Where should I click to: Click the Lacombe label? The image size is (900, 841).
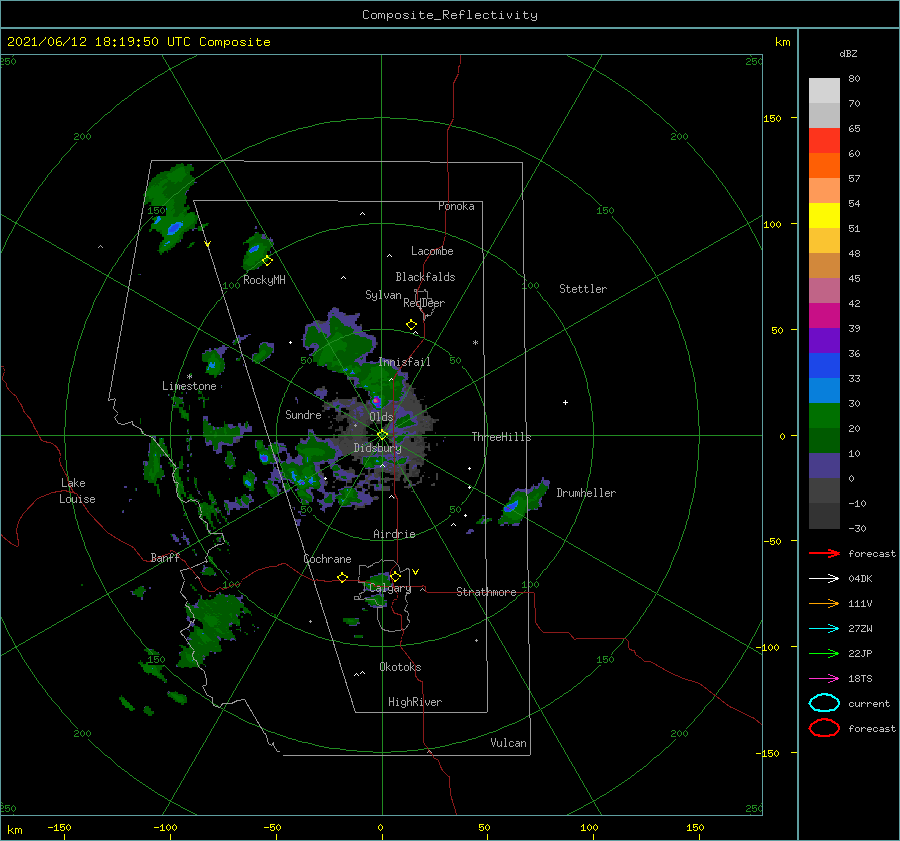click(x=432, y=251)
